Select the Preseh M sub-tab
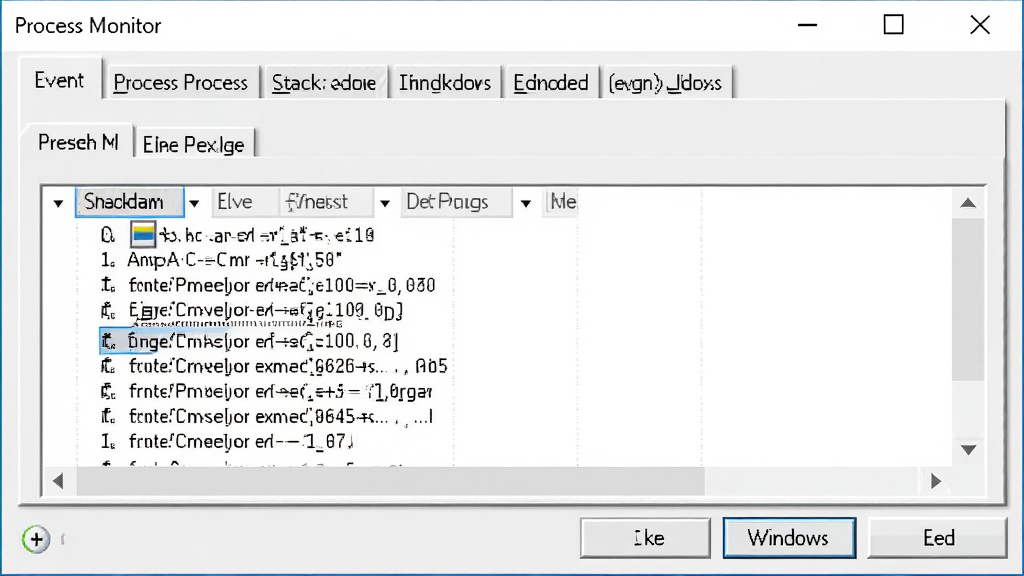This screenshot has height=576, width=1024. (x=78, y=142)
